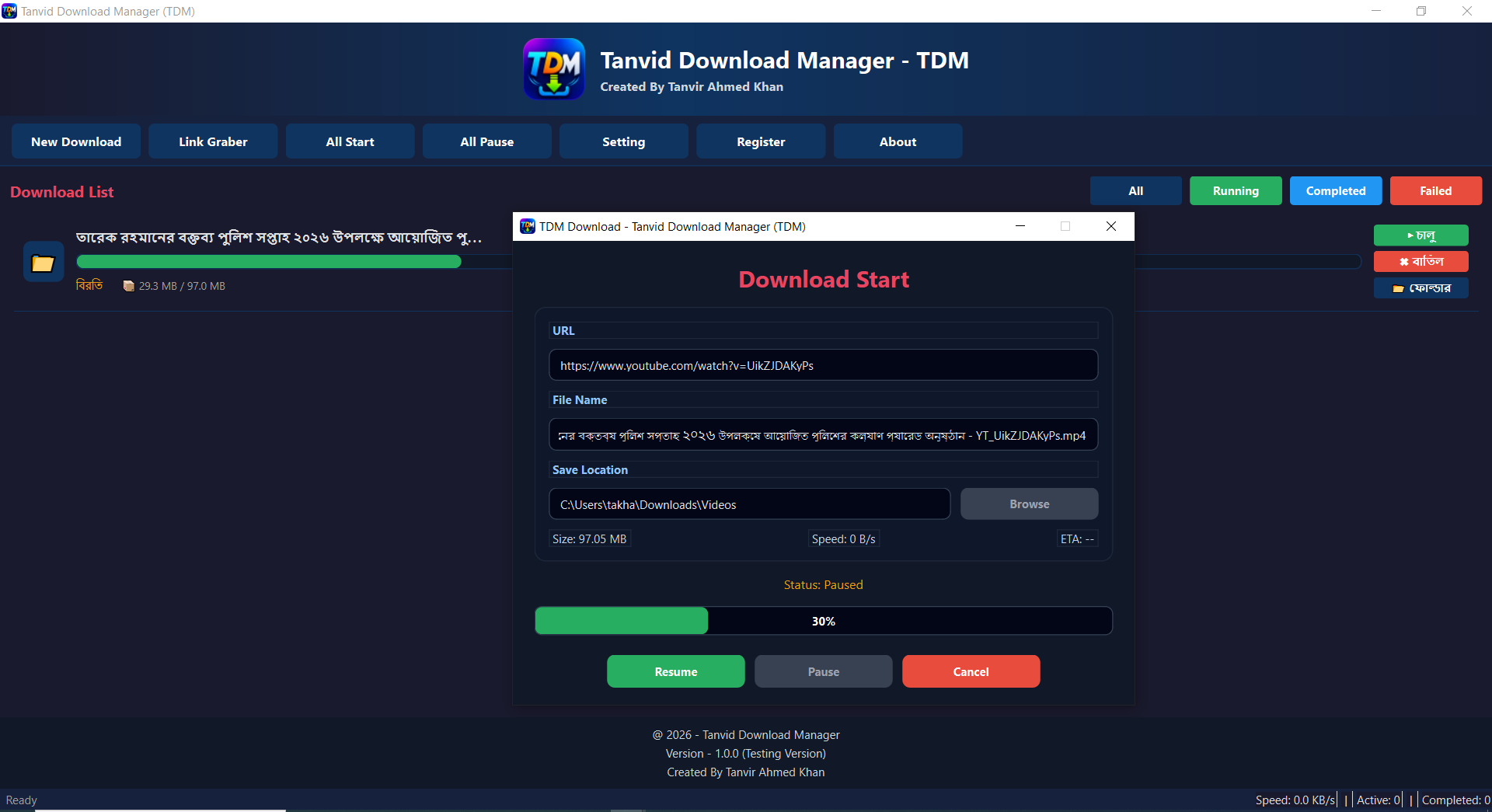Click the ফোল্ডার open folder button
1492x812 pixels.
(1421, 288)
